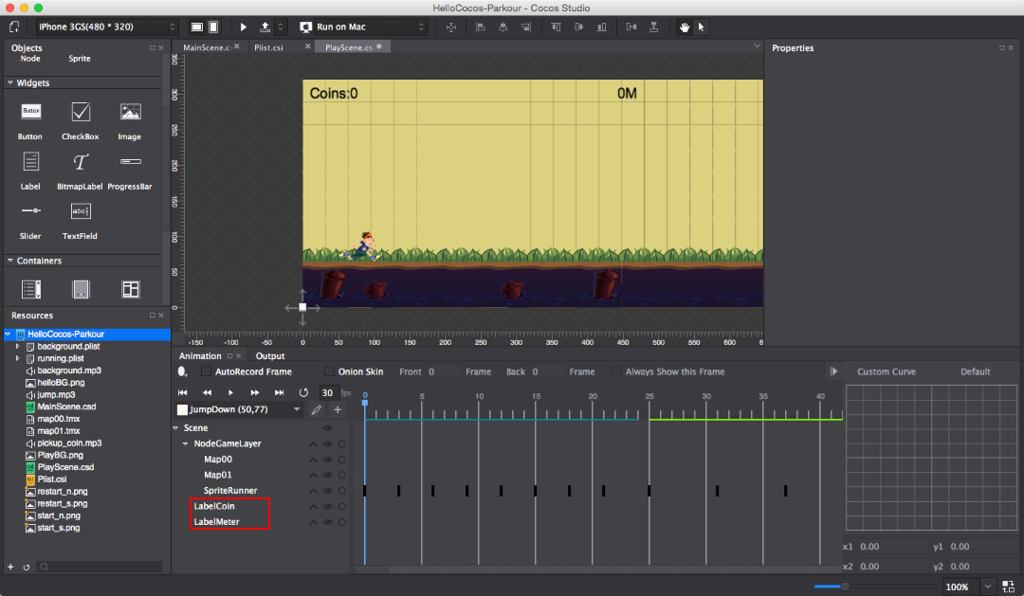
Task: Enable Onion Skin checkbox
Action: pos(329,371)
